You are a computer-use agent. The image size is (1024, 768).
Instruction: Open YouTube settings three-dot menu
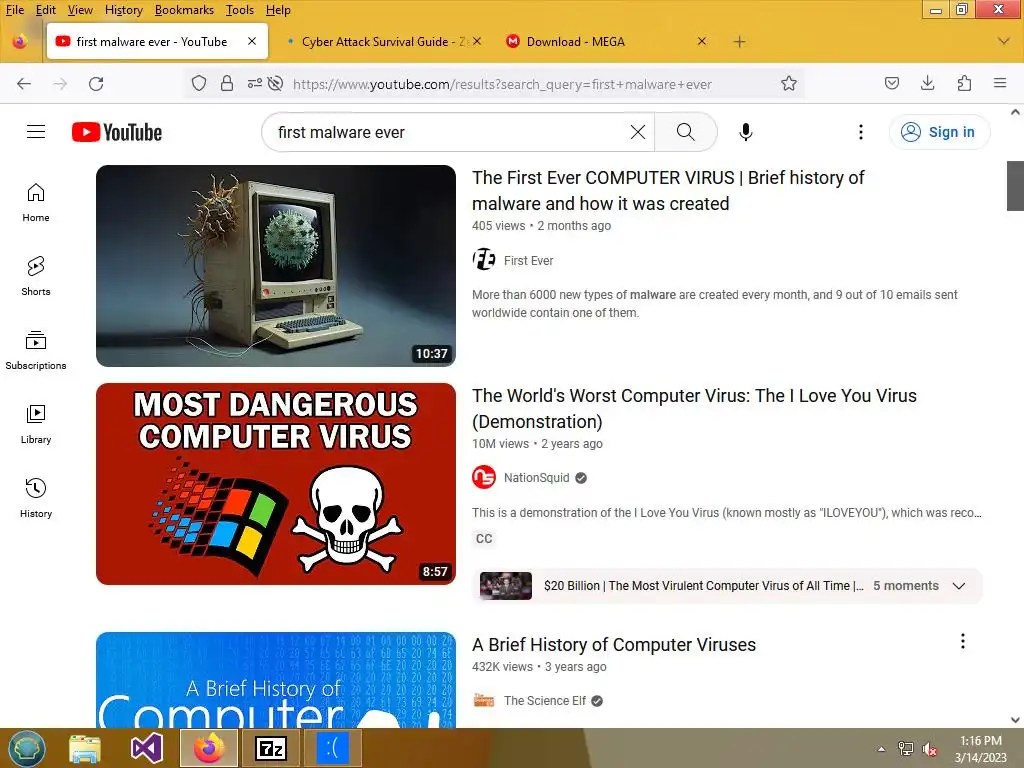861,132
